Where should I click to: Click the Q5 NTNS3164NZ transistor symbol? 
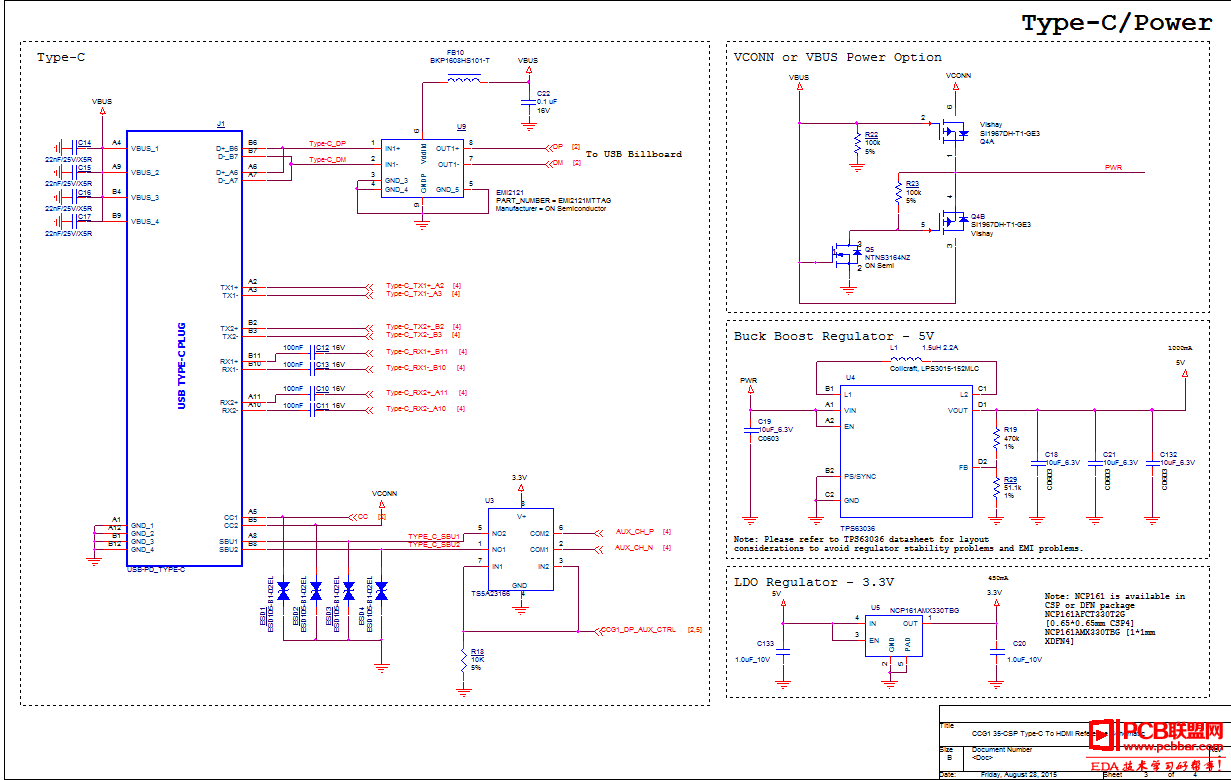[x=847, y=256]
